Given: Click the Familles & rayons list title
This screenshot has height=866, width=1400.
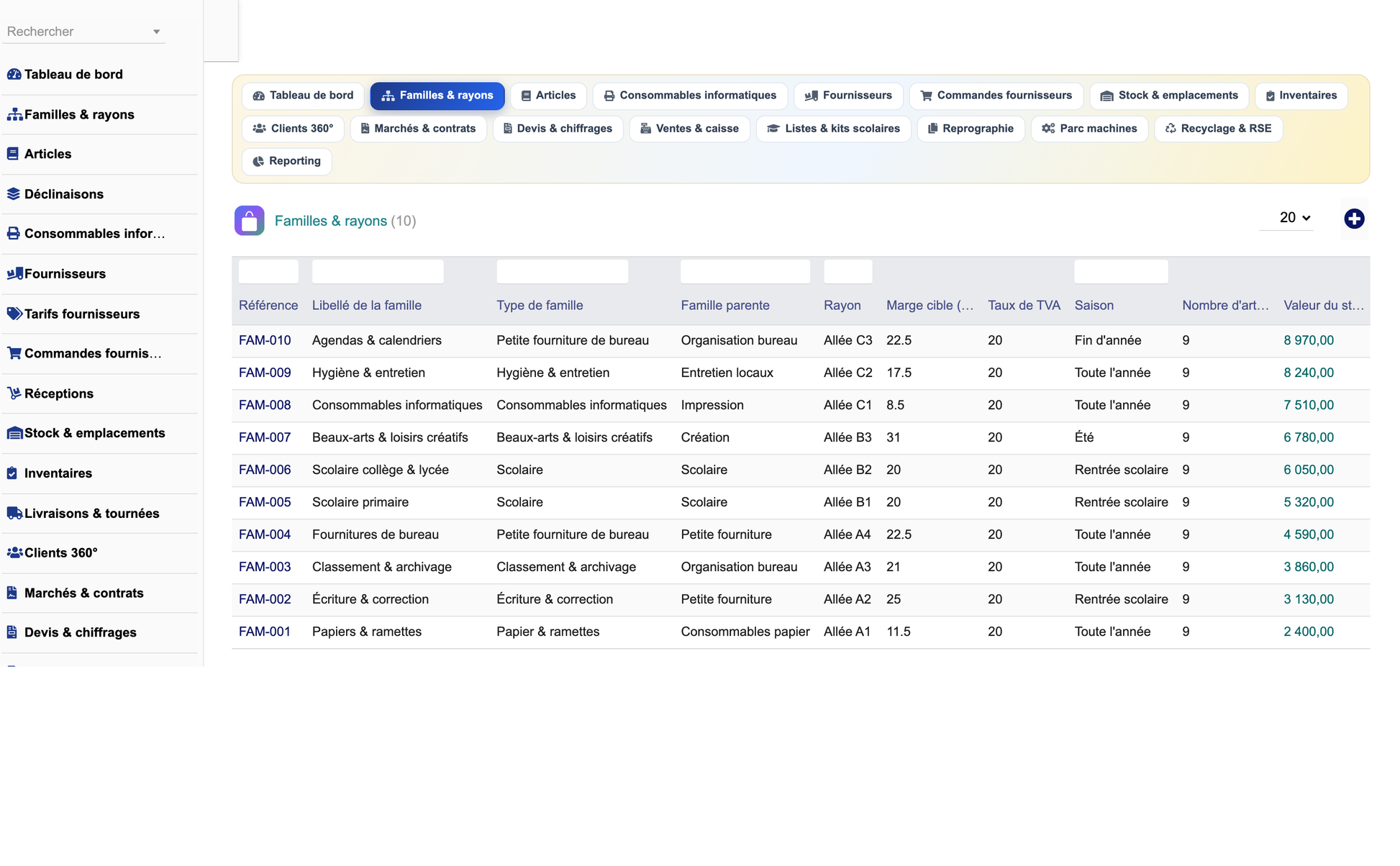Looking at the screenshot, I should coord(331,221).
